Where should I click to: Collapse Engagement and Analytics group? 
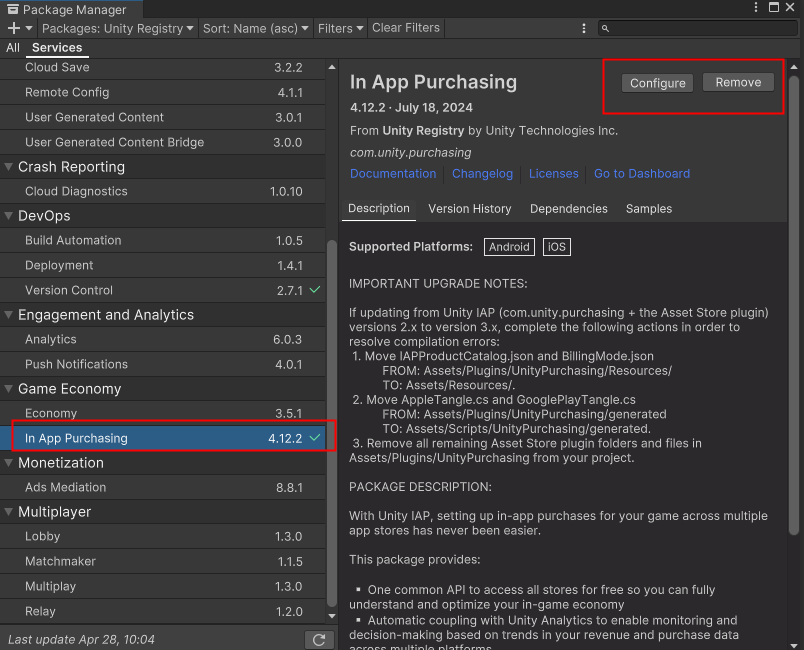(8, 315)
